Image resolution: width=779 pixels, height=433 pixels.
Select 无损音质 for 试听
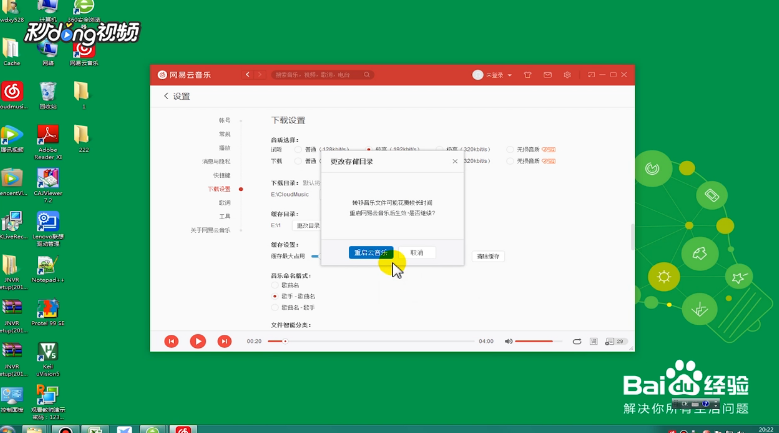[510, 149]
